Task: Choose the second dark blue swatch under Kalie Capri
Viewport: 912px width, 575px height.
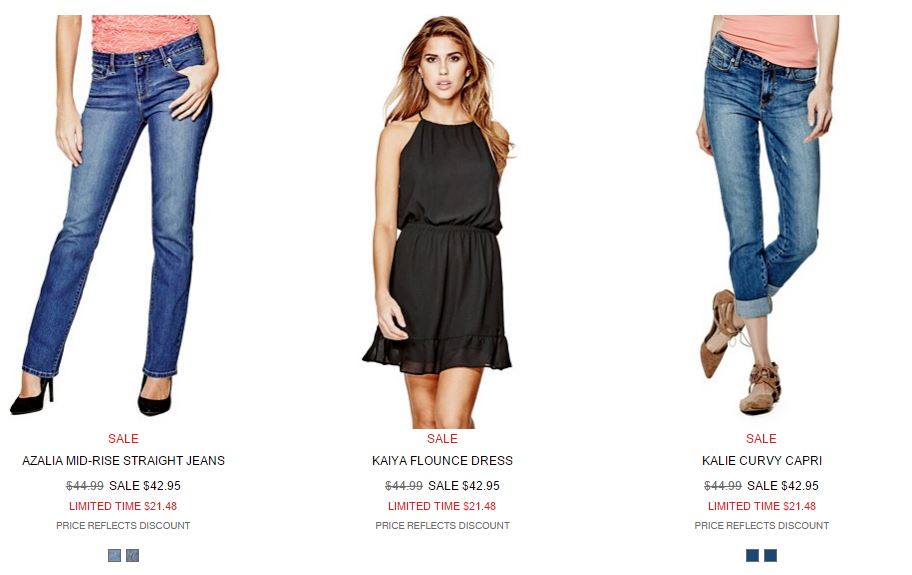Action: 771,555
